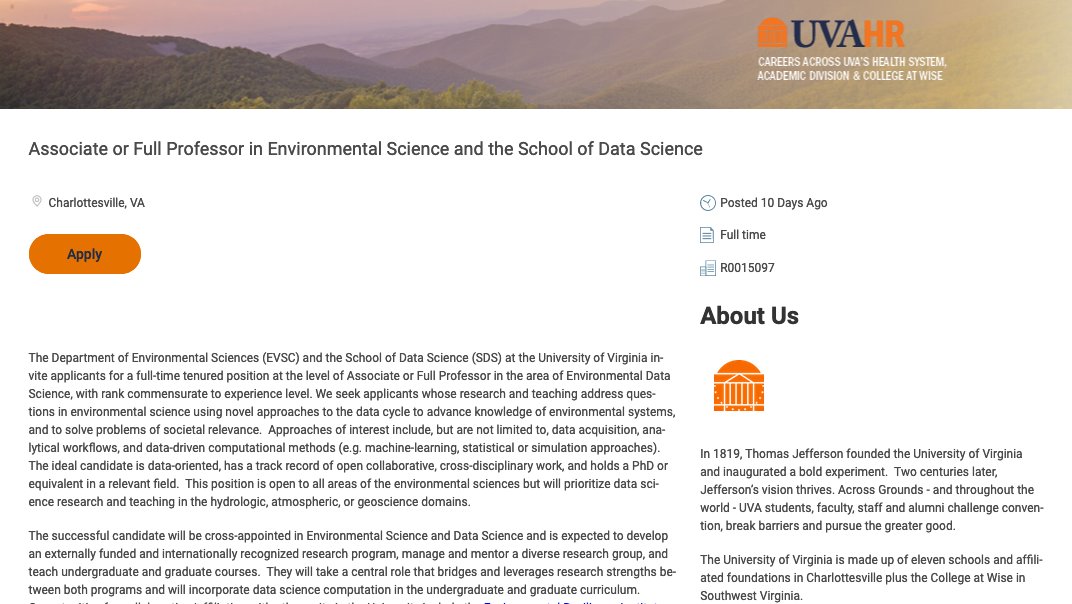Screen dimensions: 1072x604
Task: Click the icon beside R0015097
Action: [708, 268]
